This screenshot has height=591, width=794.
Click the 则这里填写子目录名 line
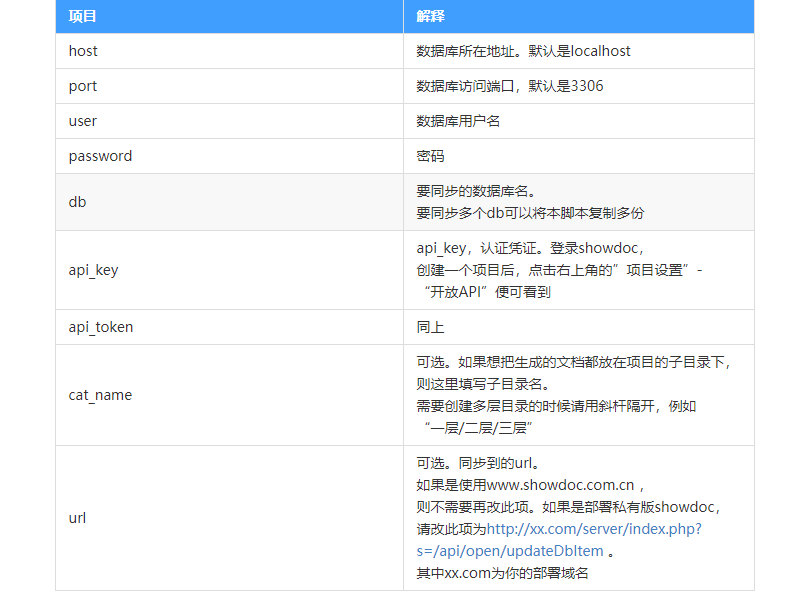pos(484,384)
